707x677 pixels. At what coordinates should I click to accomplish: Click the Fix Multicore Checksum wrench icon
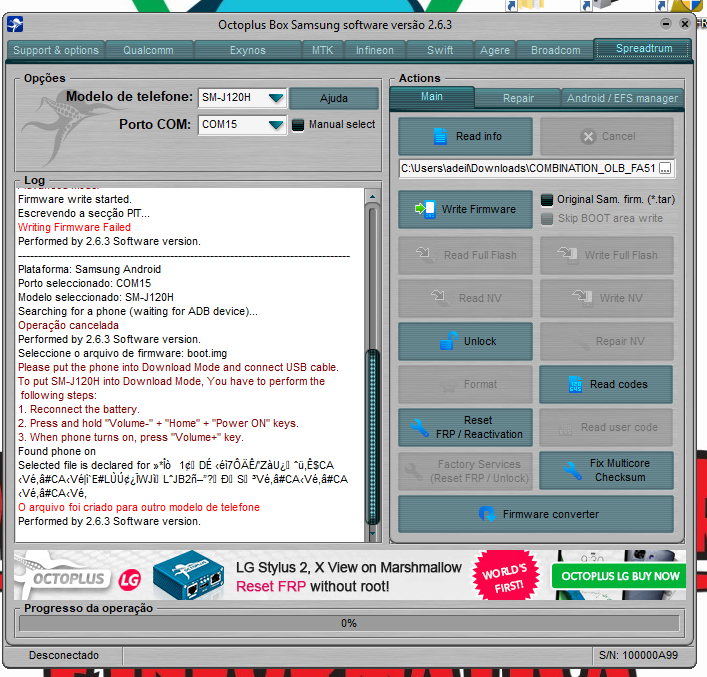click(573, 470)
